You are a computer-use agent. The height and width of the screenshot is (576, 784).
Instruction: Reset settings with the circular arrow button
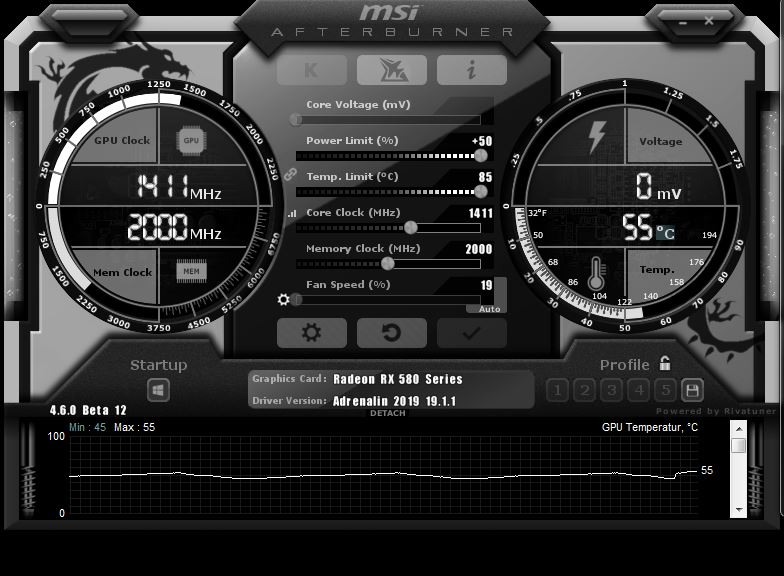coord(392,332)
